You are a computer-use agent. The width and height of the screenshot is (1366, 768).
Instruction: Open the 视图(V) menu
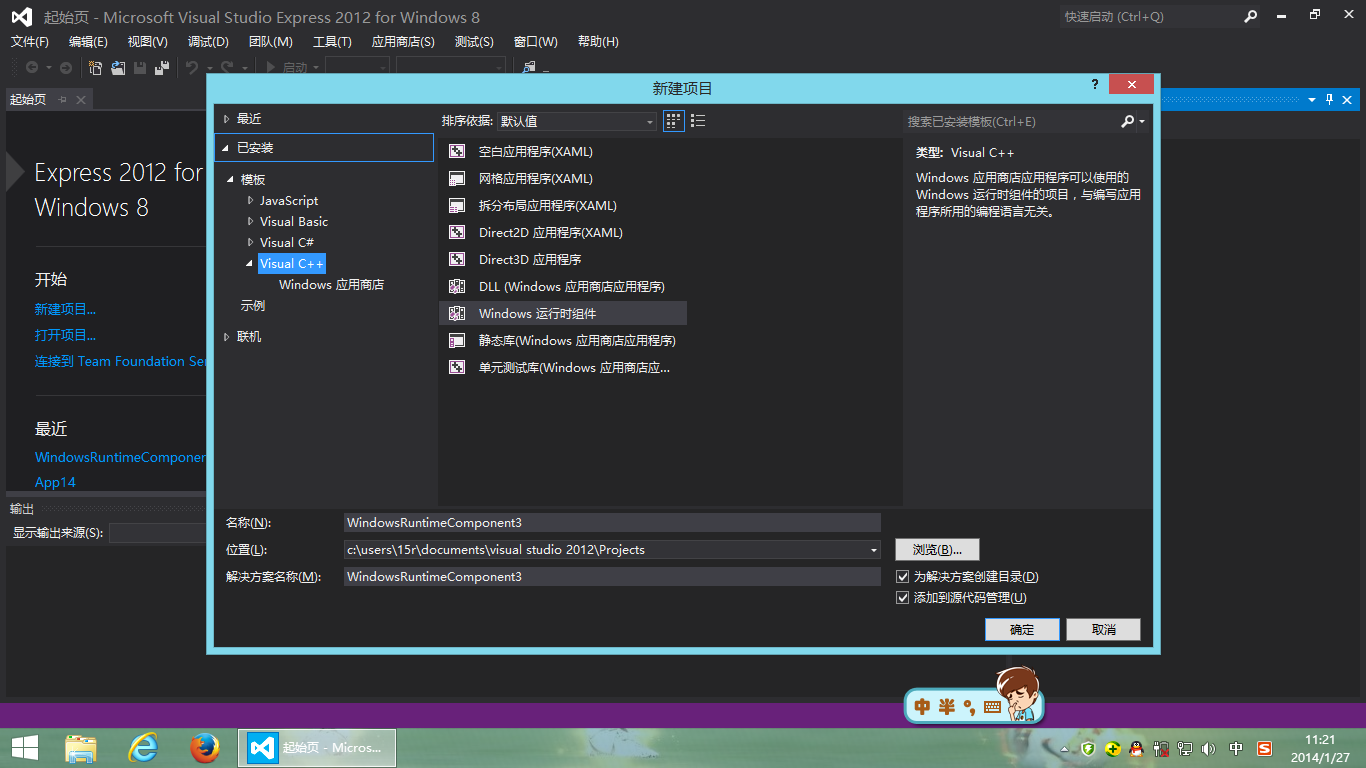(x=148, y=41)
